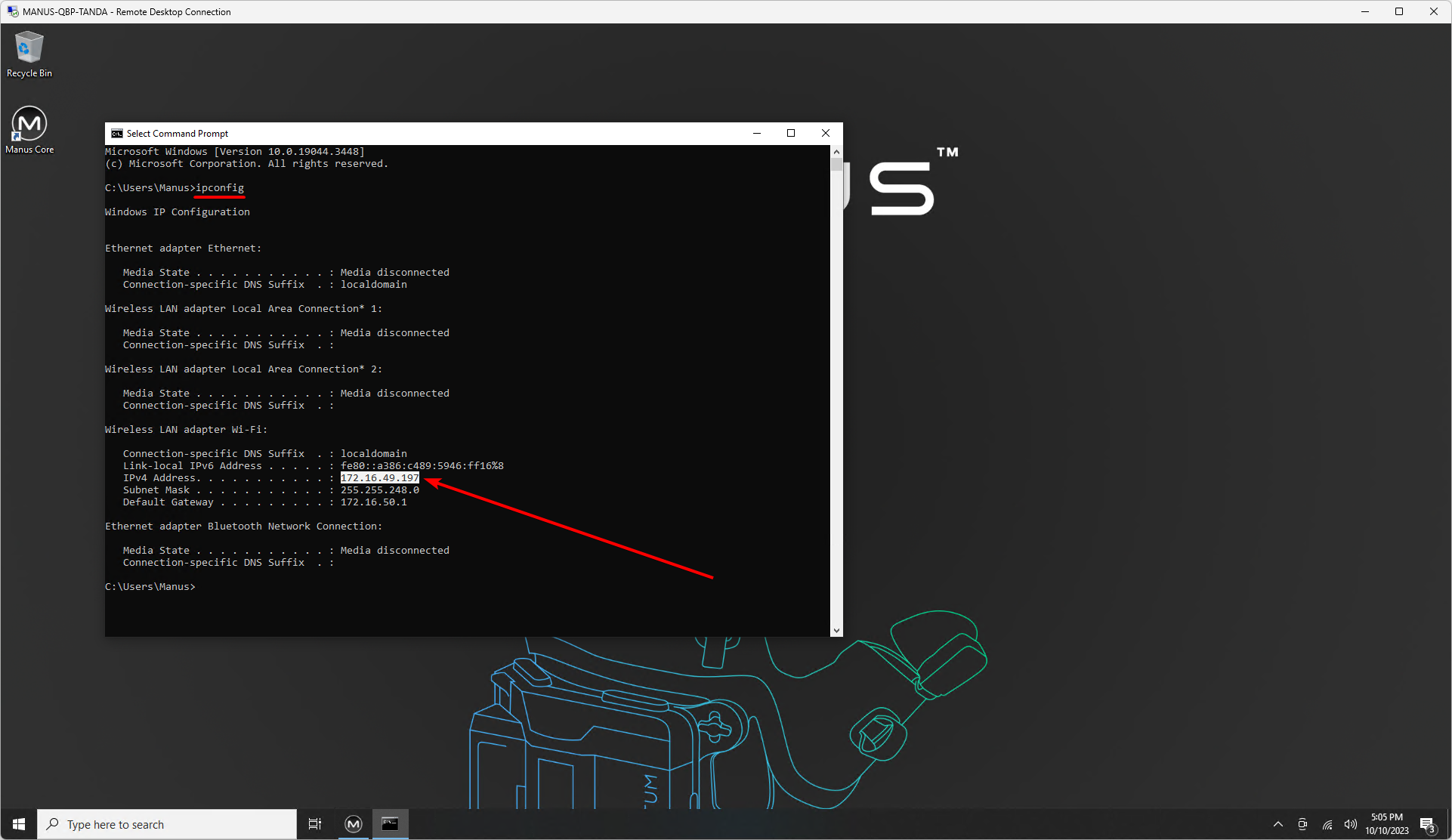Expand the hidden tray icons chevron

pos(1278,824)
